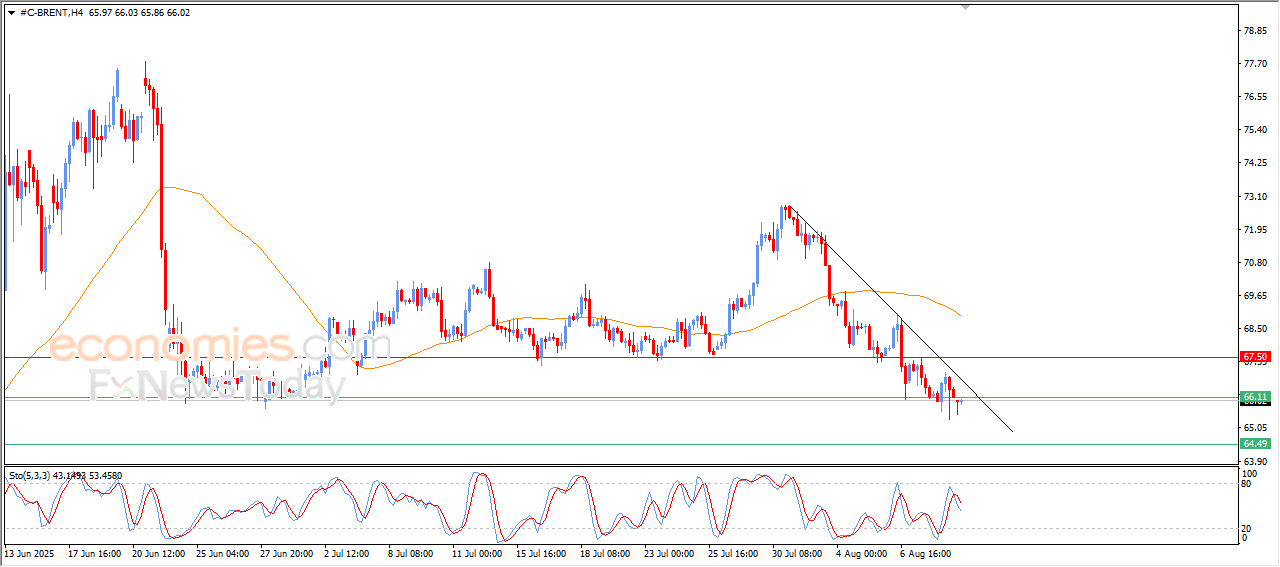Image resolution: width=1280 pixels, height=567 pixels.
Task: Click the red 67.50 price level tag
Action: [1255, 357]
